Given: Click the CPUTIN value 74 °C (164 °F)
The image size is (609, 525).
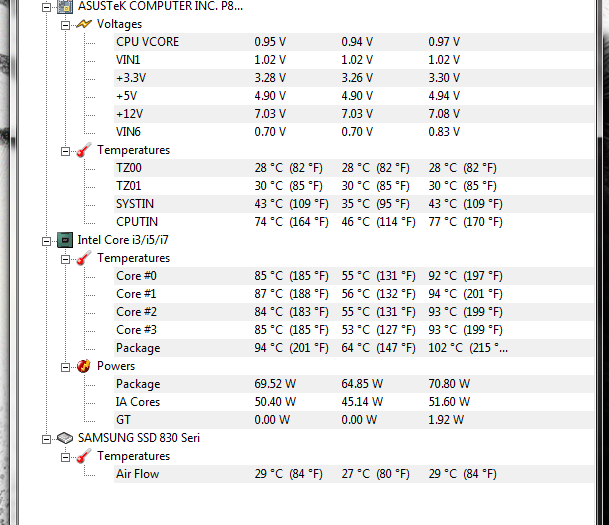Looking at the screenshot, I should [x=291, y=222].
